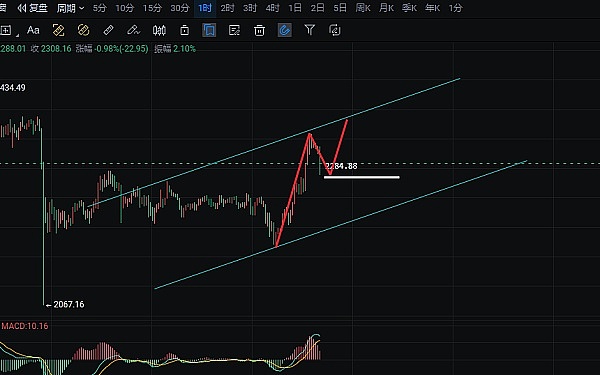
Task: Click the 复盘 replay button
Action: [x=33, y=8]
